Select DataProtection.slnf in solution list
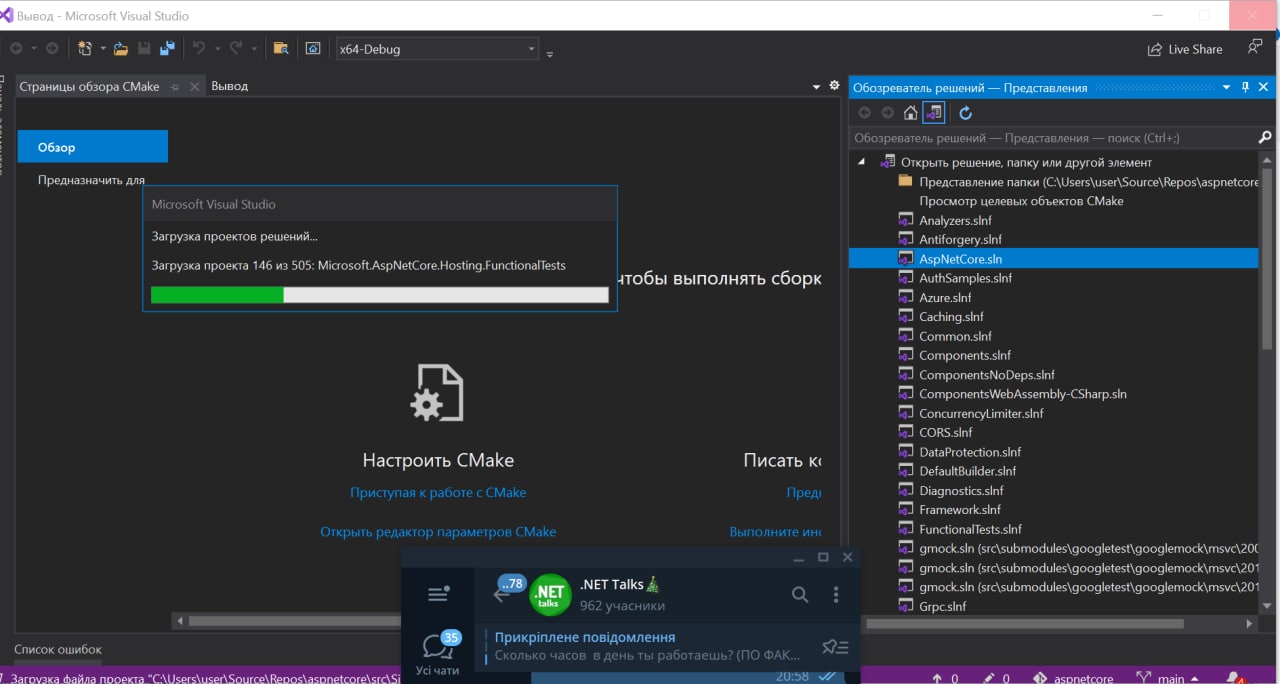Screen dimensions: 1280x684 pos(970,452)
